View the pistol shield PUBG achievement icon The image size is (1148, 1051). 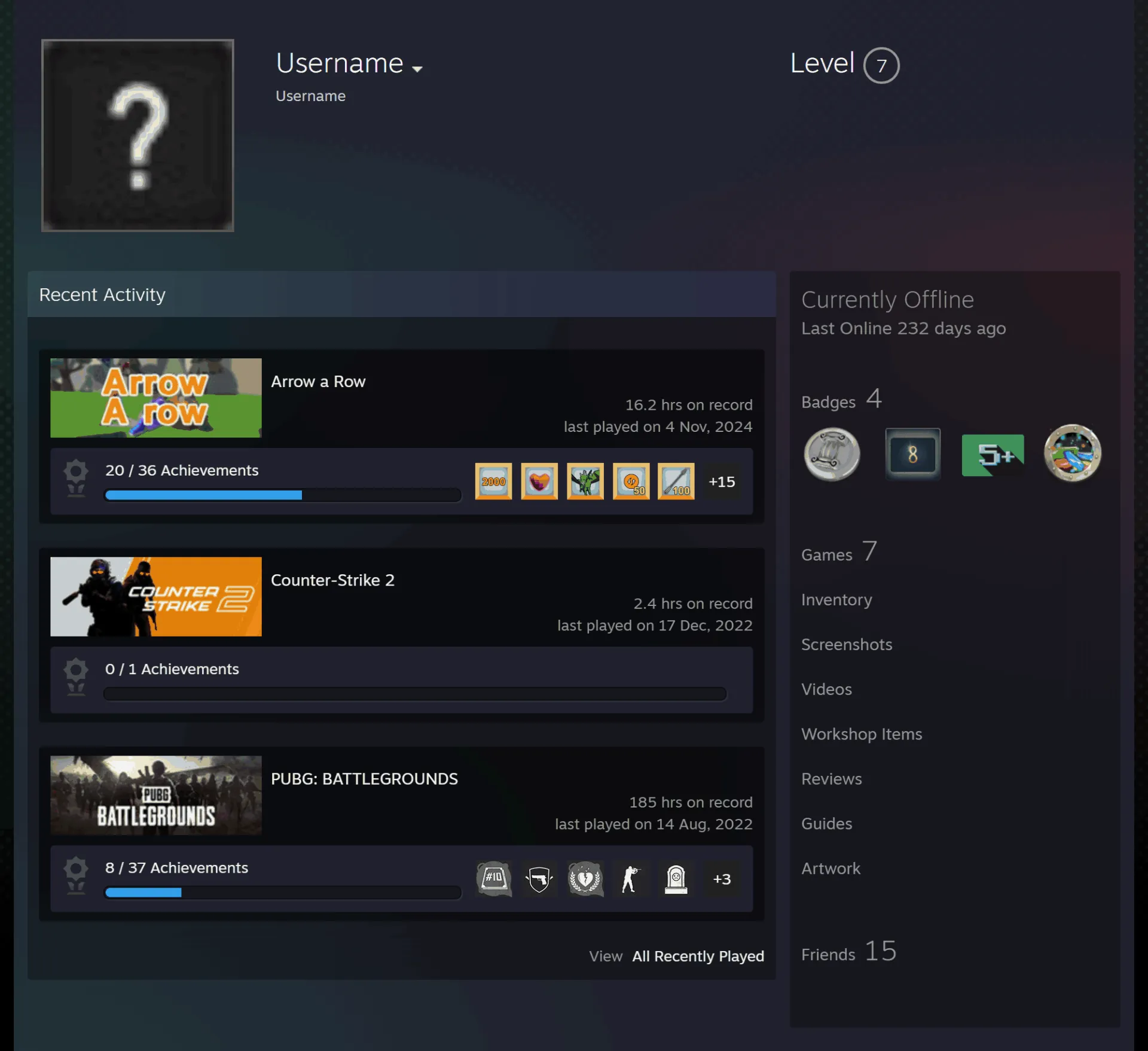[x=539, y=879]
